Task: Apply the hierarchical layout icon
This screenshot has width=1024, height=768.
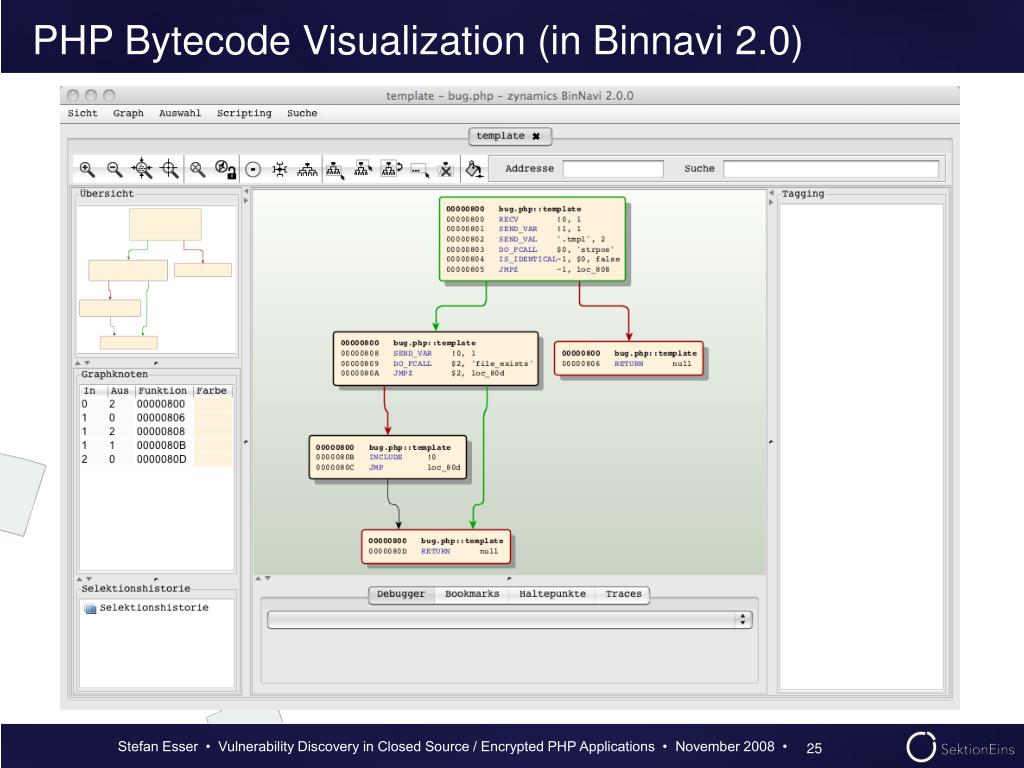Action: [x=307, y=170]
